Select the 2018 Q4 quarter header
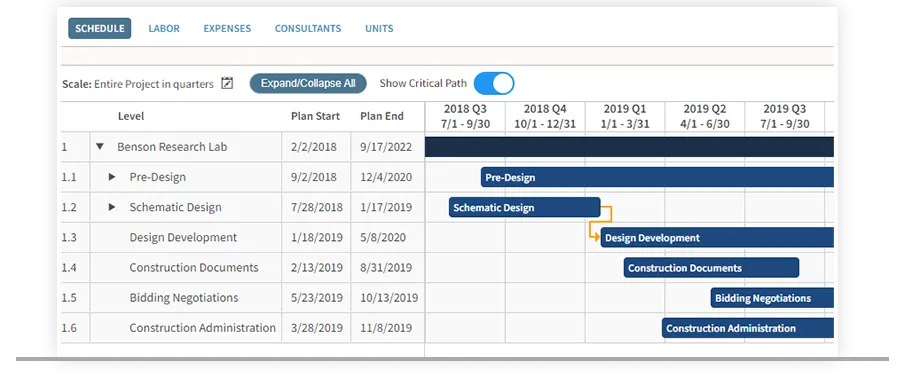 545,116
